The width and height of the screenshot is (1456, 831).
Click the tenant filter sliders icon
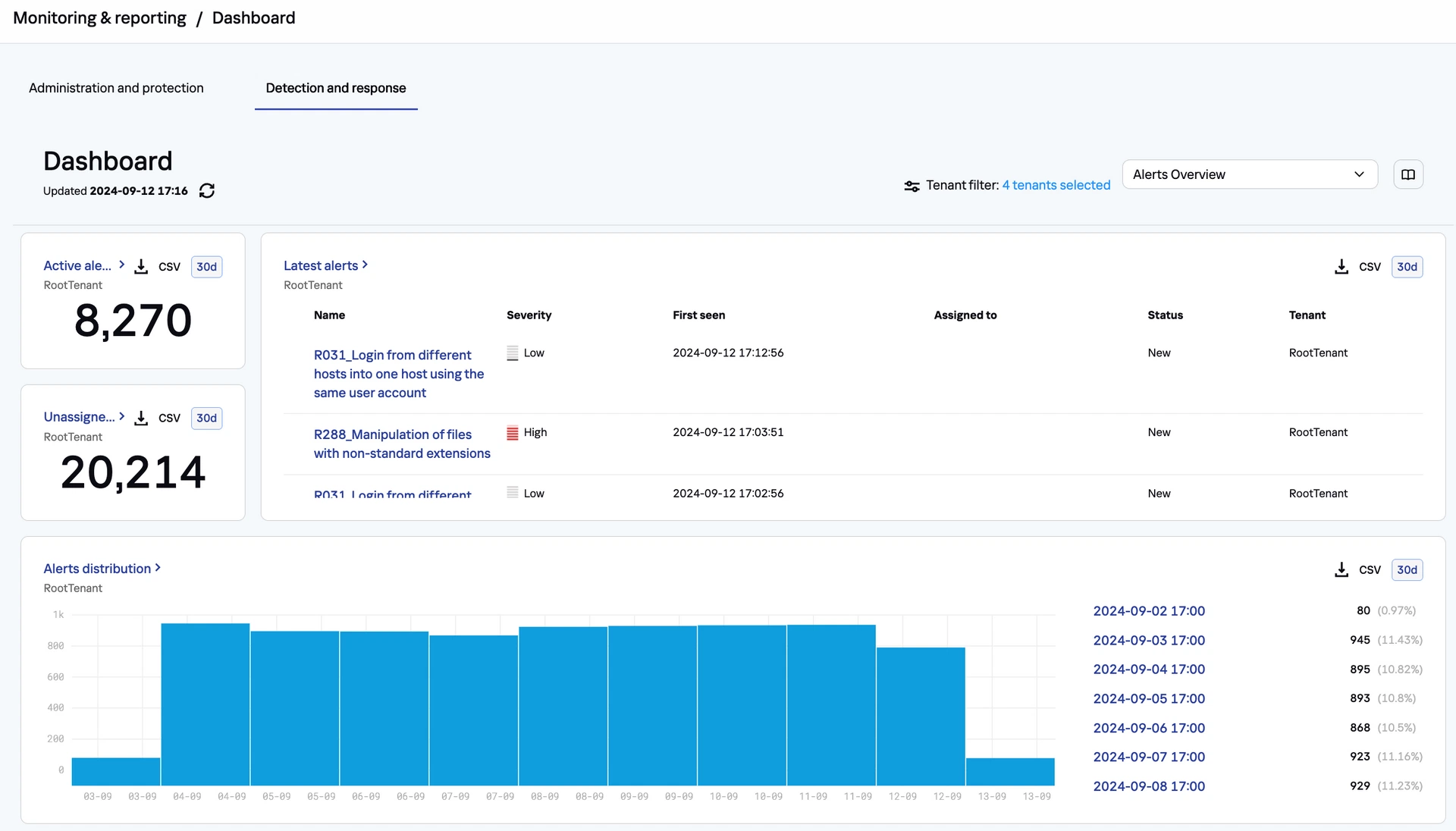tap(912, 186)
